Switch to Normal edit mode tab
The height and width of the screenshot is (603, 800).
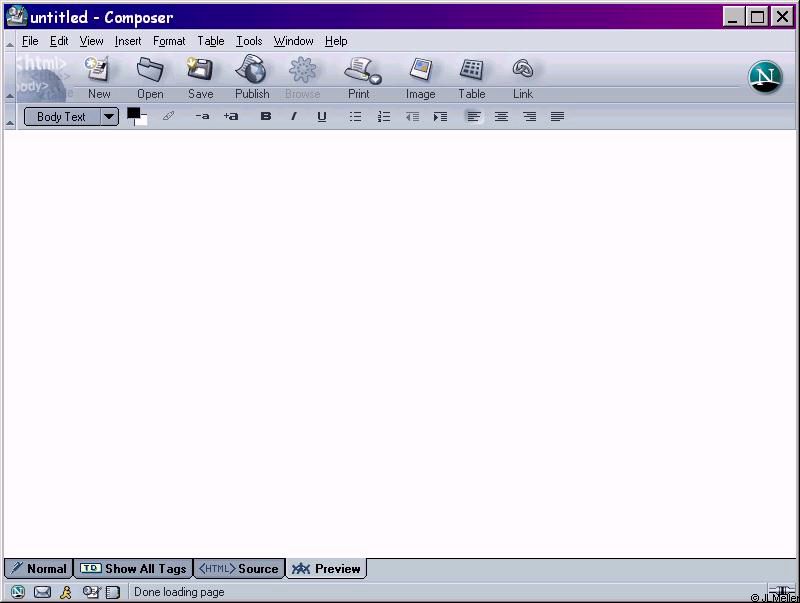[39, 568]
